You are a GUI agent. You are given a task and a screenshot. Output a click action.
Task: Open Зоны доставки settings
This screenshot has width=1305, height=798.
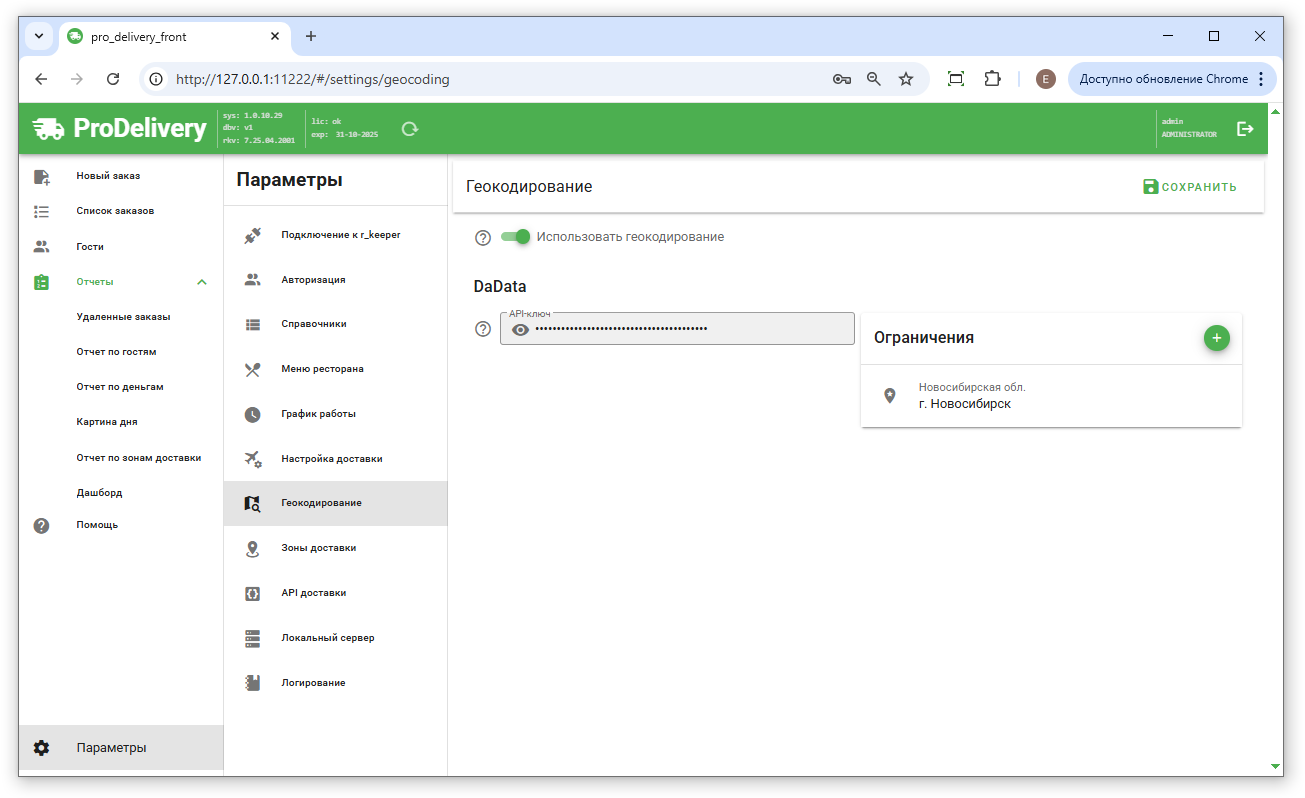click(x=318, y=548)
